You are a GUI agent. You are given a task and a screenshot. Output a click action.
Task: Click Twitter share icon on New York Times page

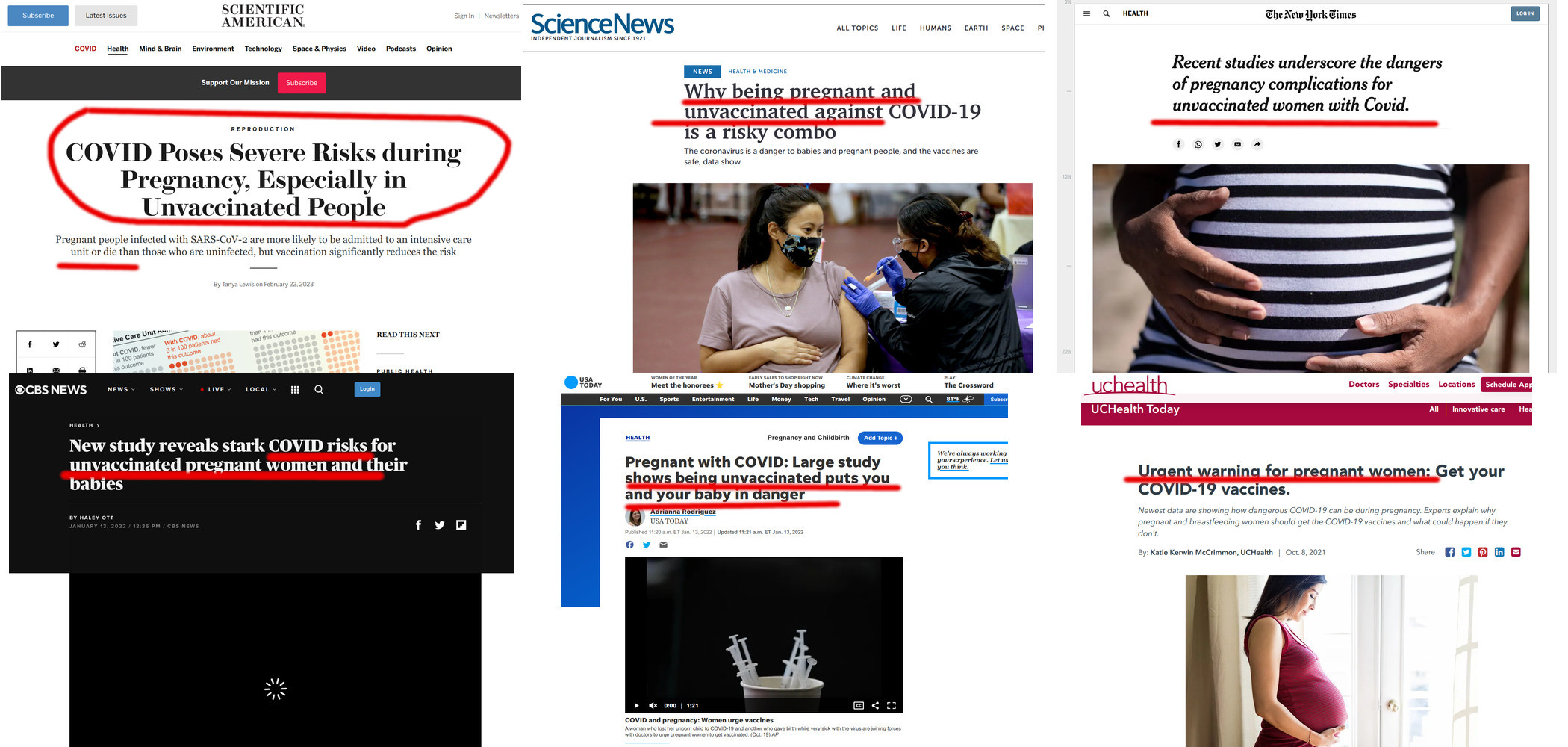1218,144
